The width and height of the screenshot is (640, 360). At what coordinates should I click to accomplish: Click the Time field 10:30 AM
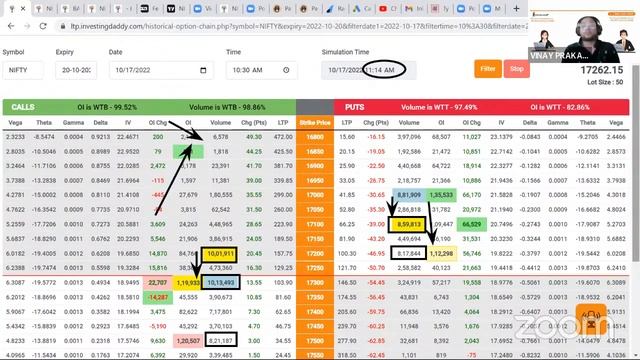pyautogui.click(x=262, y=70)
